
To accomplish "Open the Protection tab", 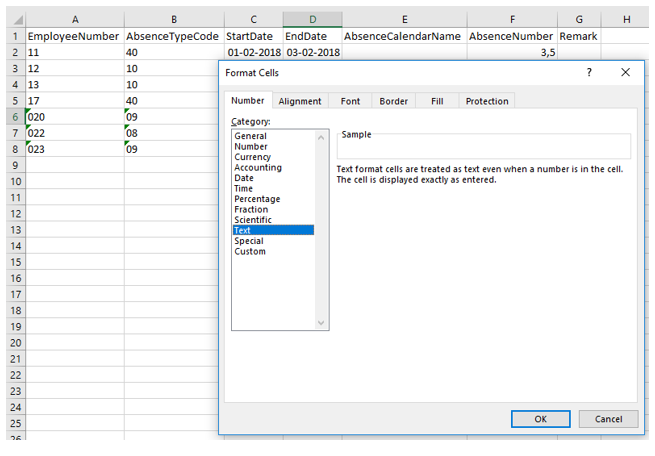I will 487,101.
